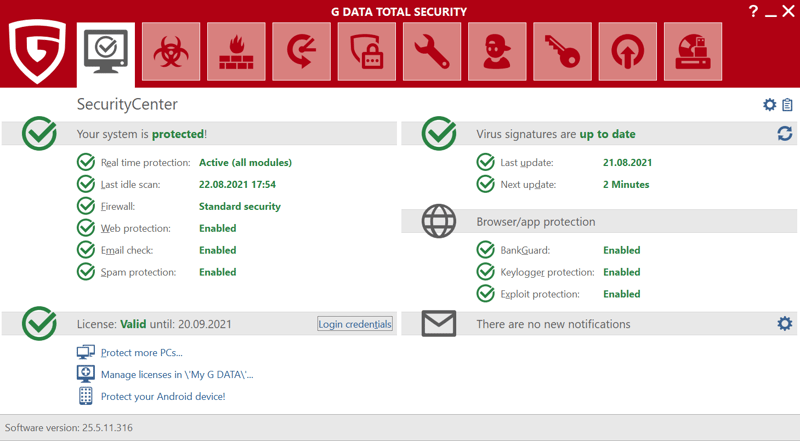Click the Real time protection label

point(145,163)
